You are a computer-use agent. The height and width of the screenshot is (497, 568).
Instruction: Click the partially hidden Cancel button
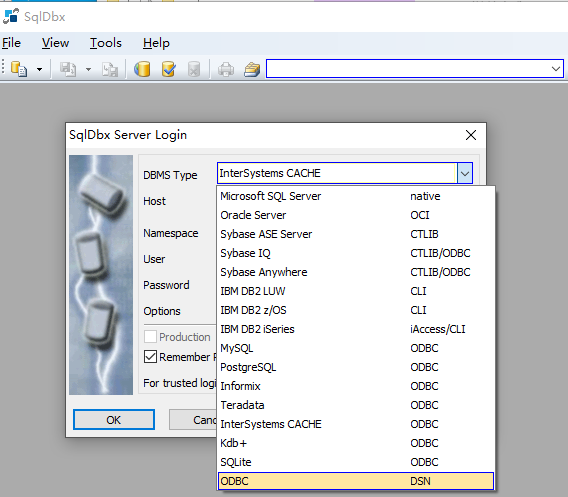tap(193, 420)
